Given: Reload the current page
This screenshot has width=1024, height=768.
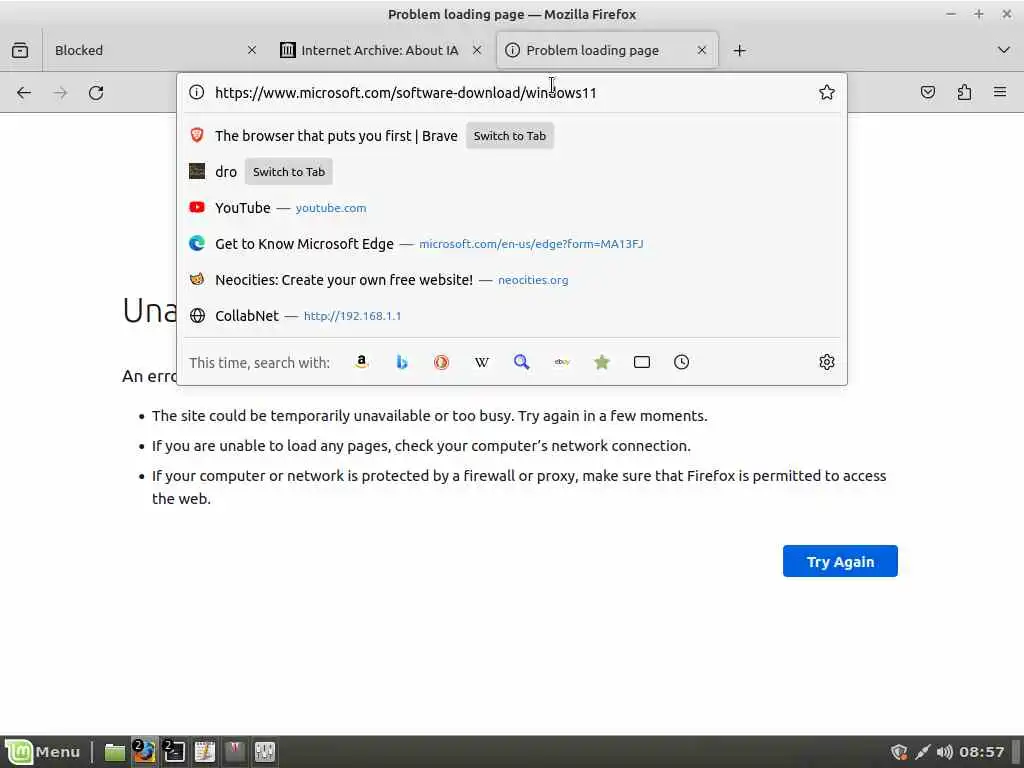Looking at the screenshot, I should [96, 93].
